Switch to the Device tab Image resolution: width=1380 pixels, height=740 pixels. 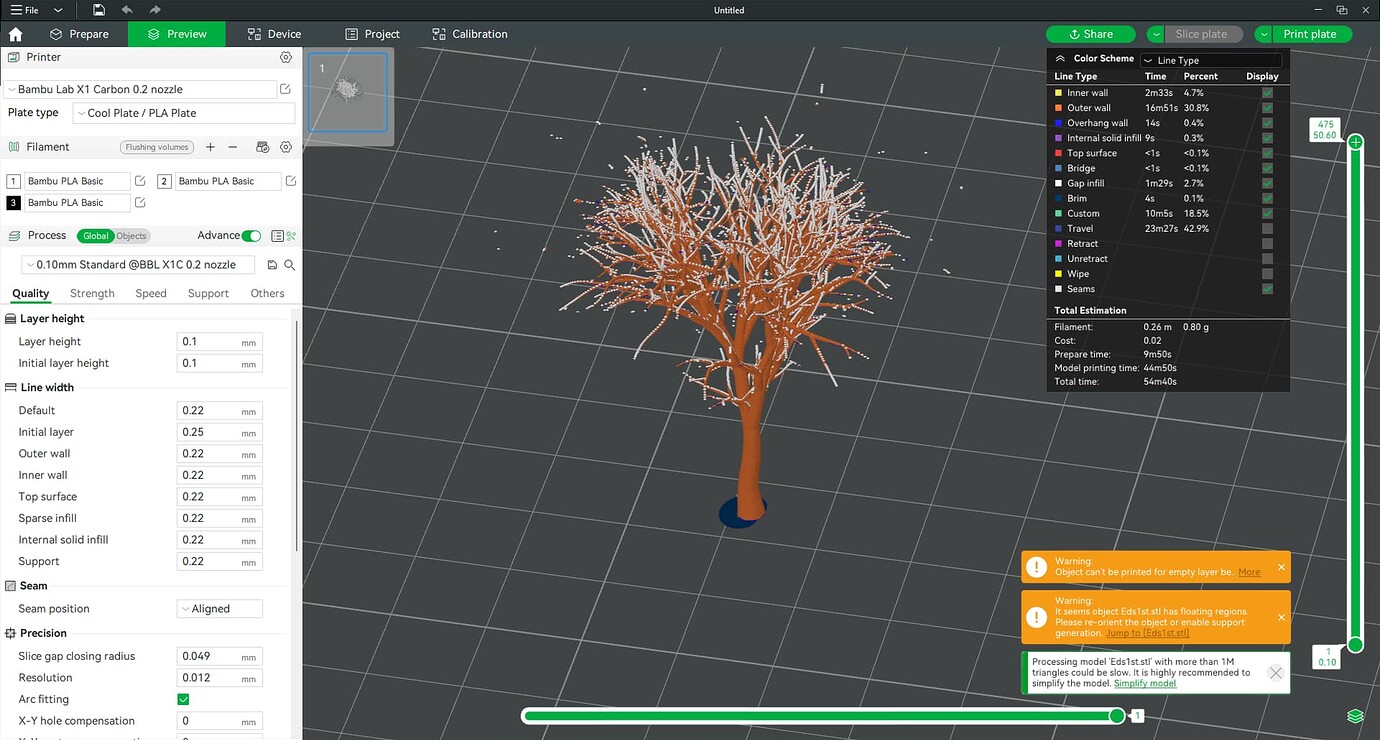pyautogui.click(x=275, y=34)
